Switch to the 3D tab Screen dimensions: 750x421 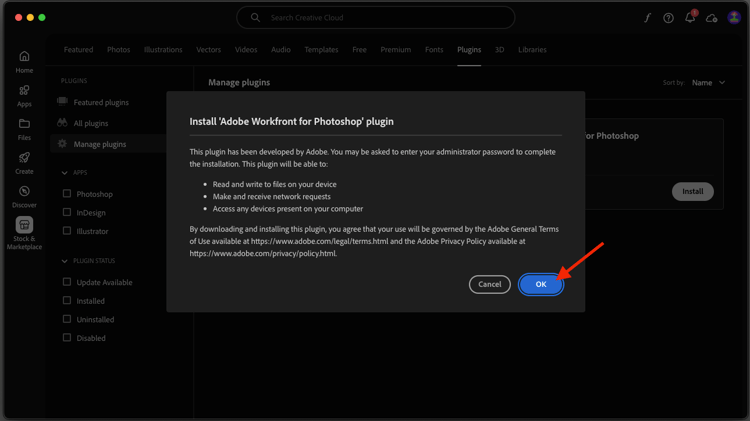[x=499, y=50]
